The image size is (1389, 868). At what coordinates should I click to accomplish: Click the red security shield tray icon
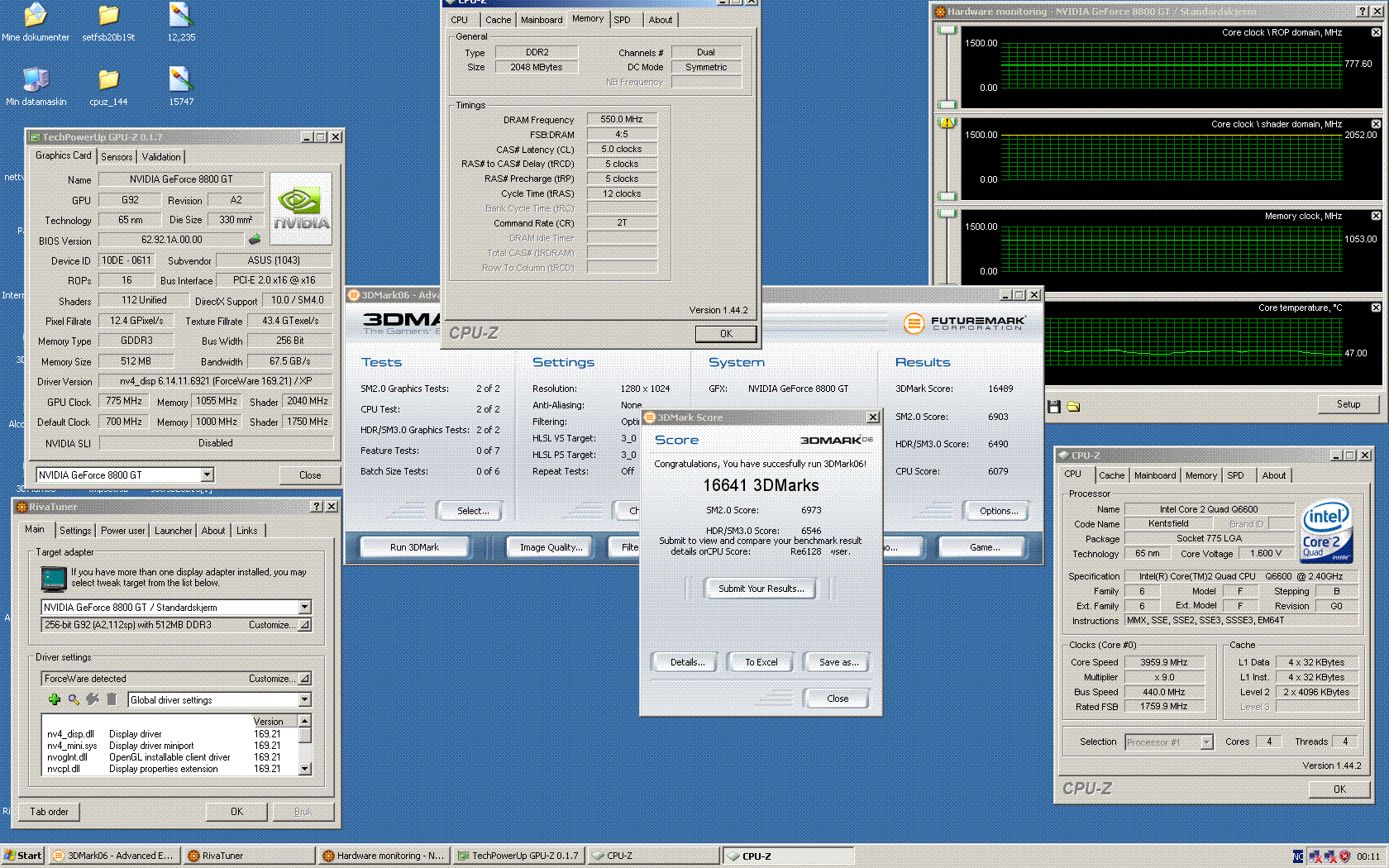coord(1344,856)
